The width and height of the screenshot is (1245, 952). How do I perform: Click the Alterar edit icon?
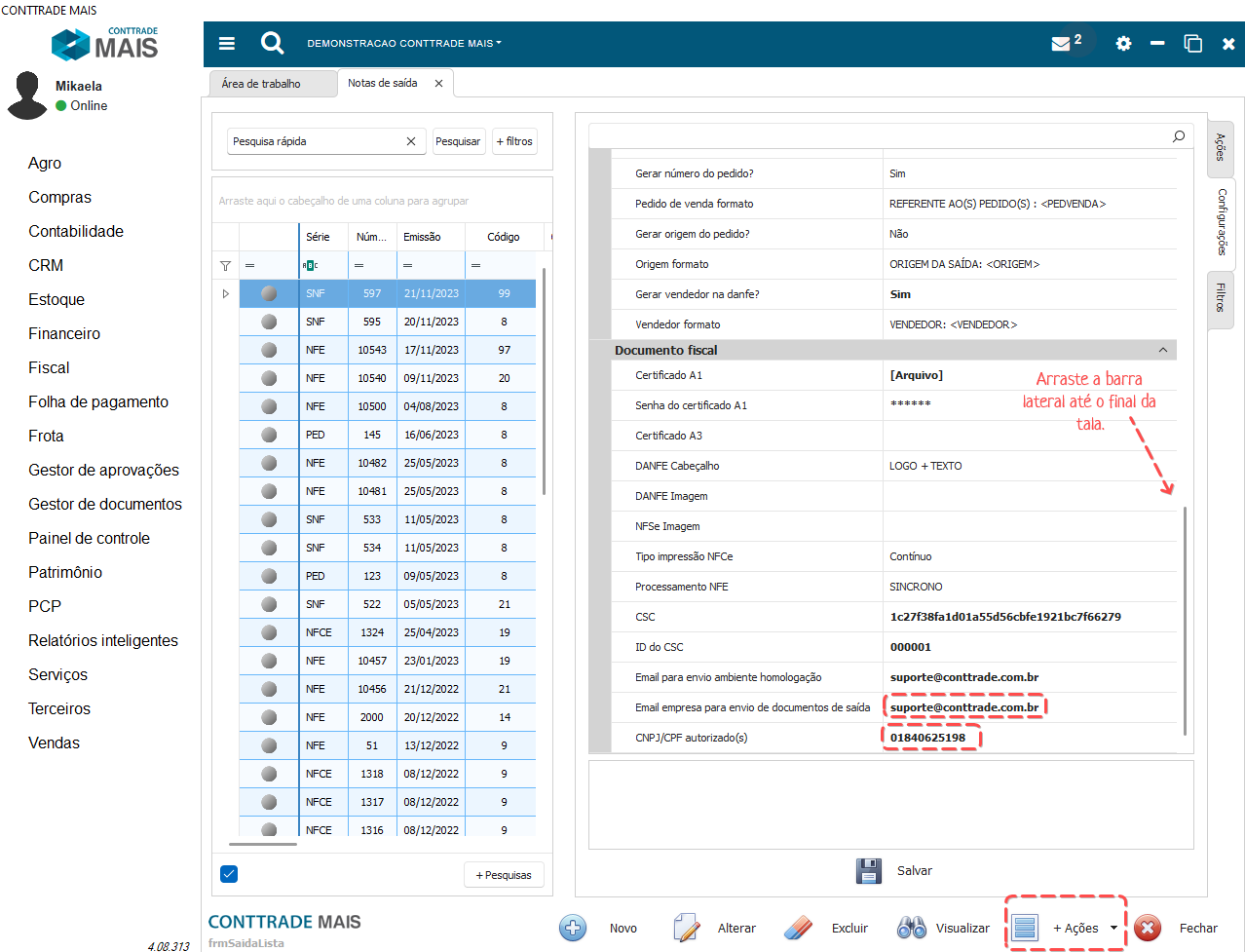[x=687, y=928]
